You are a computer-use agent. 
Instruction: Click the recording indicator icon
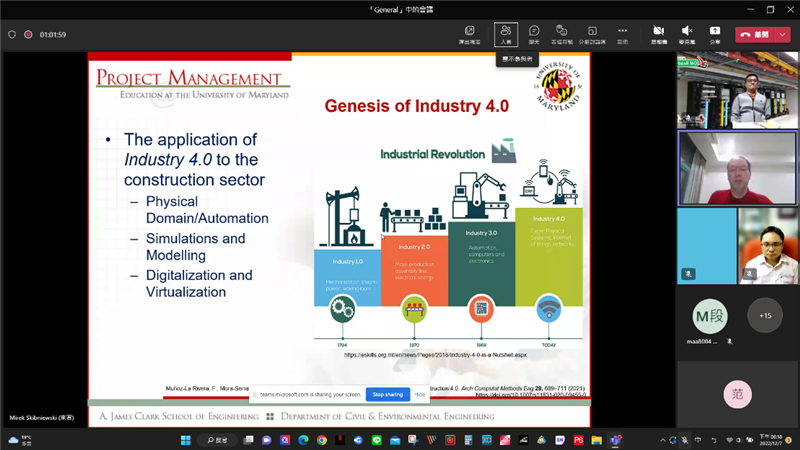[28, 34]
